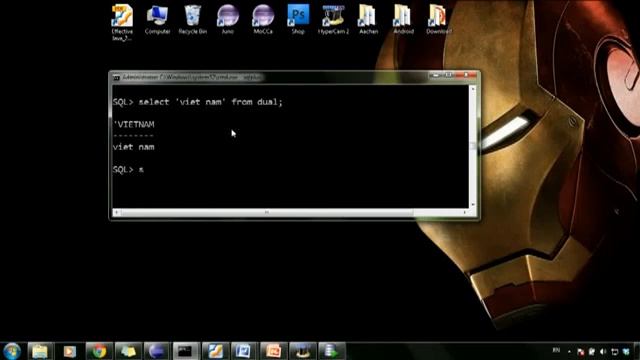Switch to Eclipse in the taskbar
The image size is (640, 360).
point(157,351)
